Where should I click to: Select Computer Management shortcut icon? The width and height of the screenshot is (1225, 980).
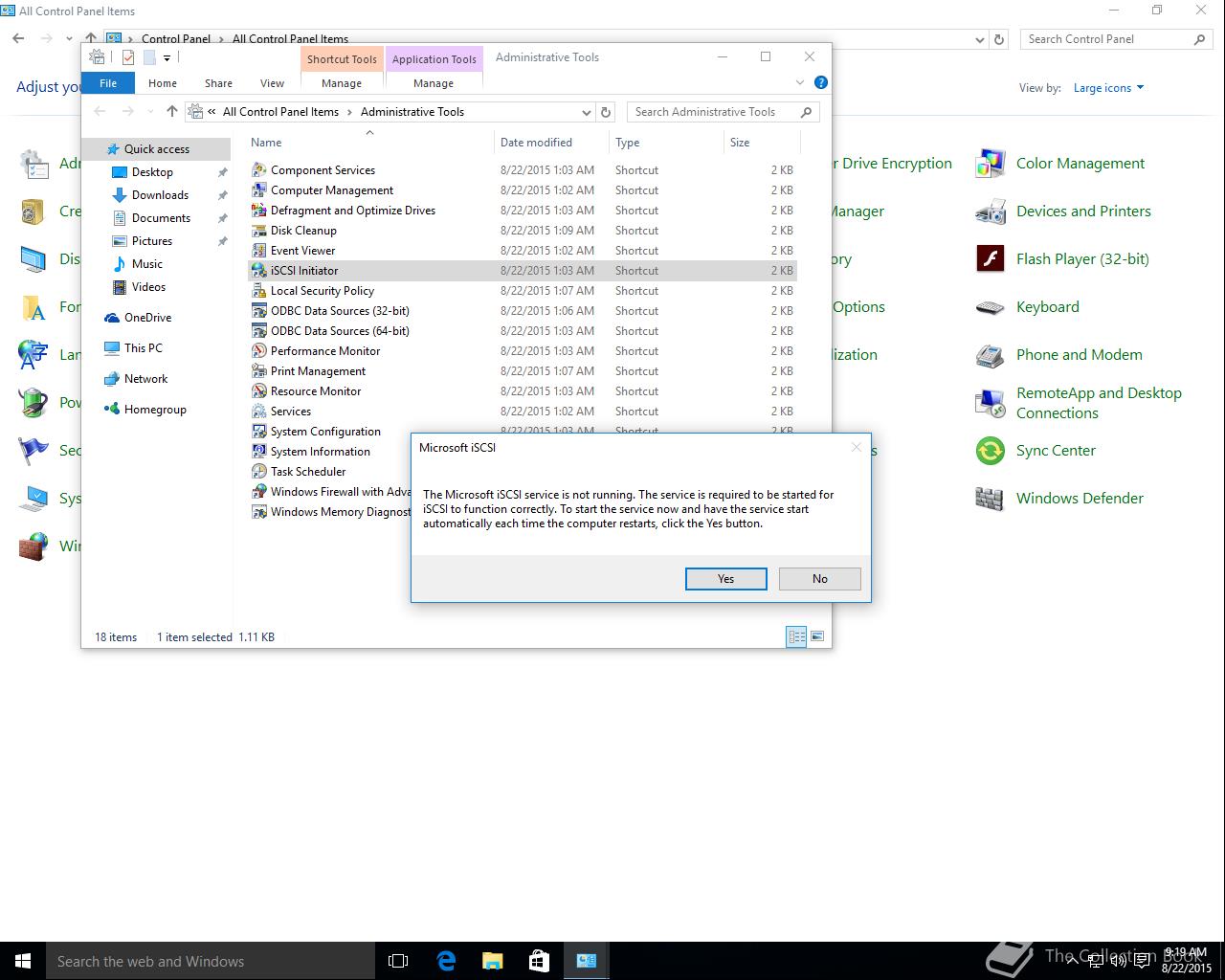pos(258,190)
